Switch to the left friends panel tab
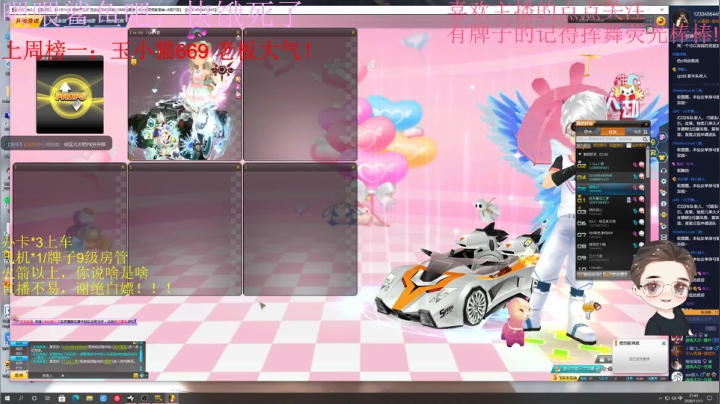The image size is (720, 404). tap(588, 132)
